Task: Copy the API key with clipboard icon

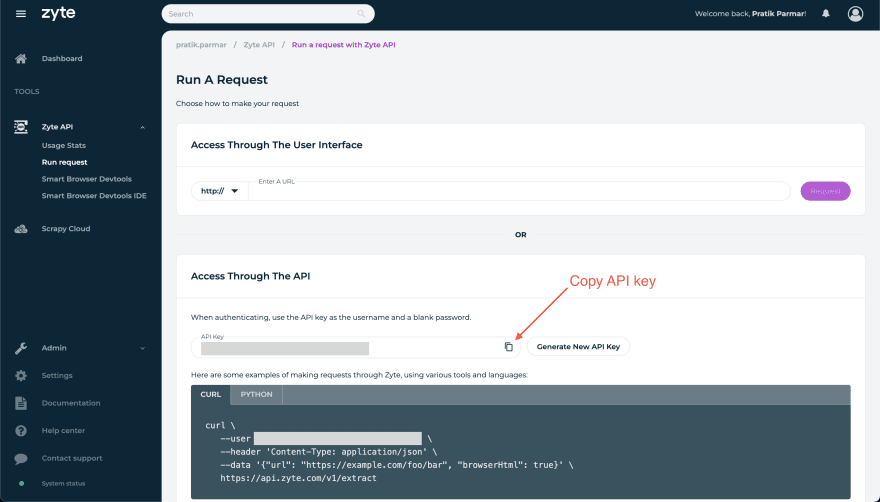Action: 508,347
